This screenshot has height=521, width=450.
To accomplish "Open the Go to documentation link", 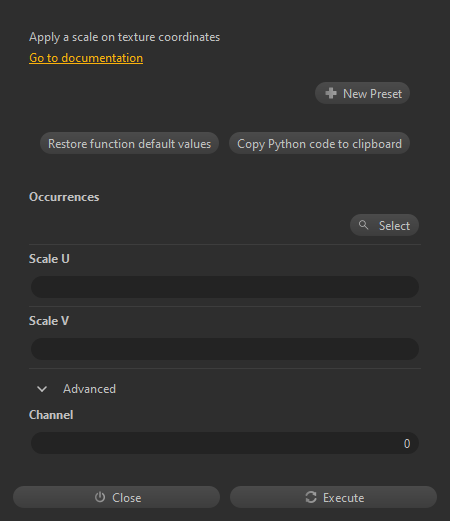I will point(86,58).
